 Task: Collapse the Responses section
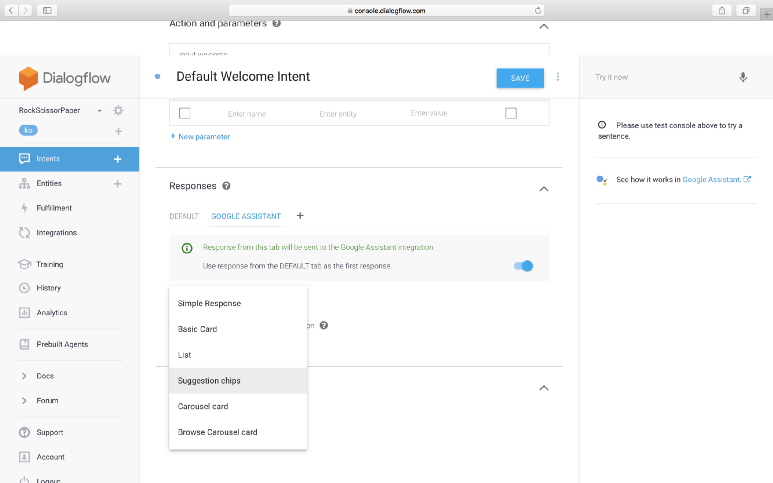click(x=543, y=187)
